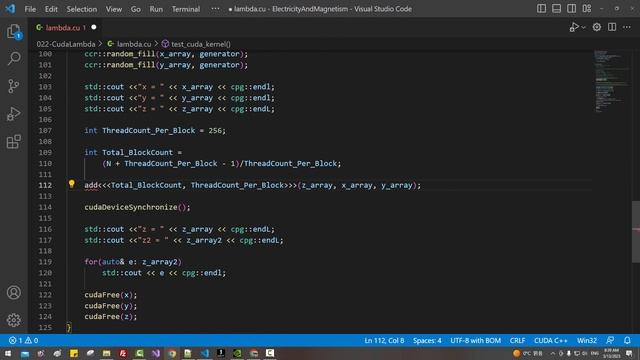Change the line ending via CRLF
Image resolution: width=640 pixels, height=360 pixels.
pos(517,340)
